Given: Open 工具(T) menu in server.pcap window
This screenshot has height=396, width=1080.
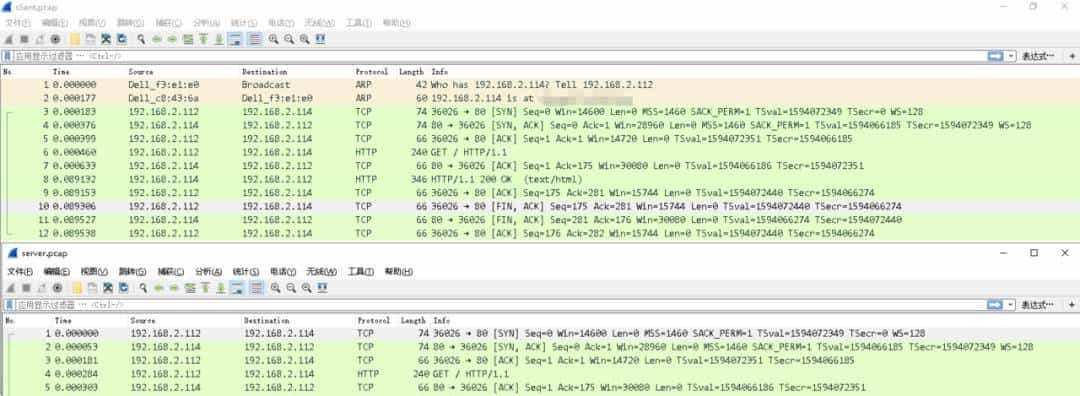Looking at the screenshot, I should coord(361,272).
